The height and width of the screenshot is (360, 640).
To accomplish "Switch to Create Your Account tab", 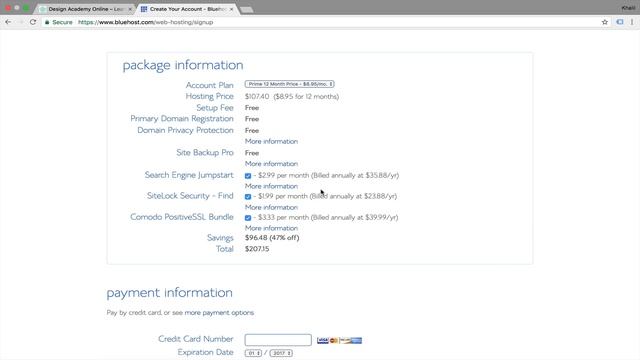I will click(187, 9).
